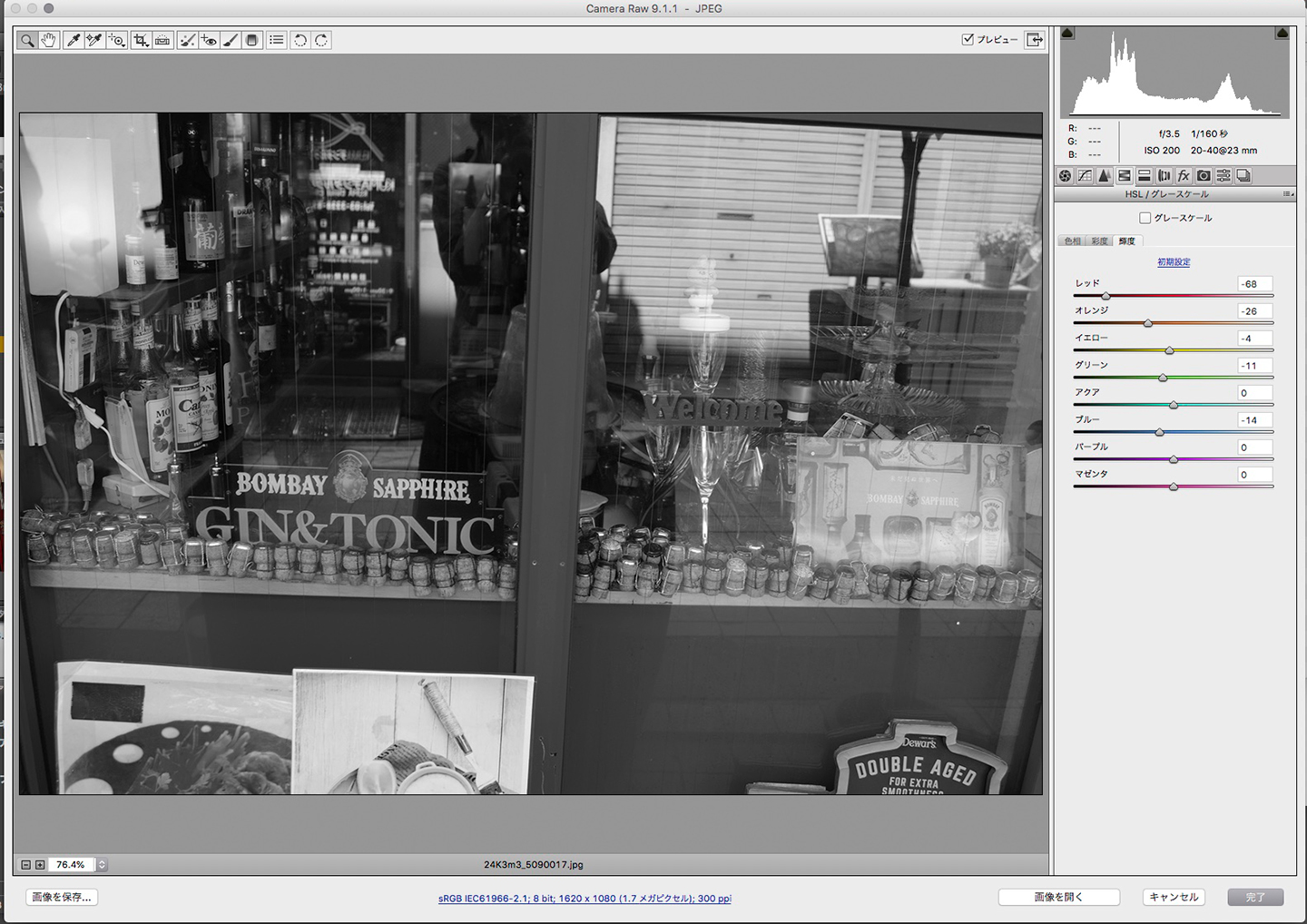Select the White Balance eyedropper tool
This screenshot has width=1307, height=924.
coord(73,40)
